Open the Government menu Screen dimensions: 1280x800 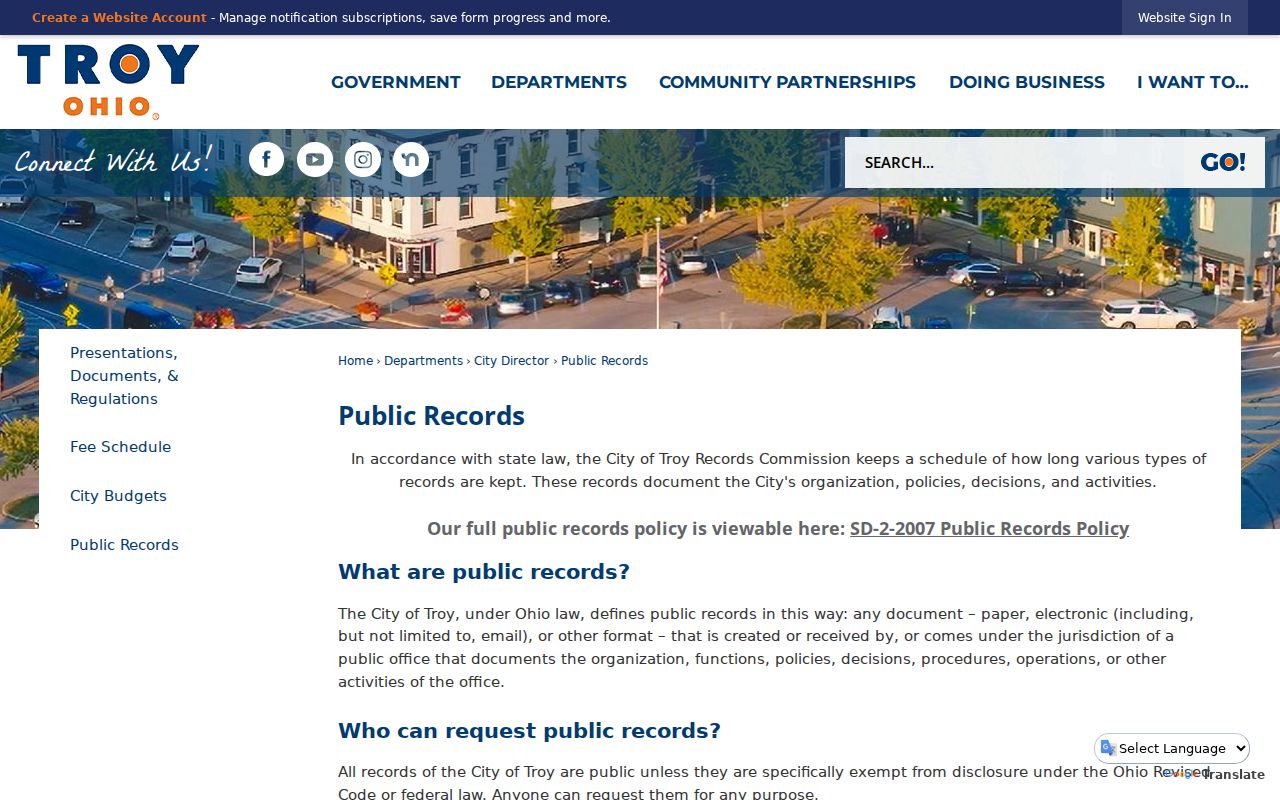(x=396, y=82)
